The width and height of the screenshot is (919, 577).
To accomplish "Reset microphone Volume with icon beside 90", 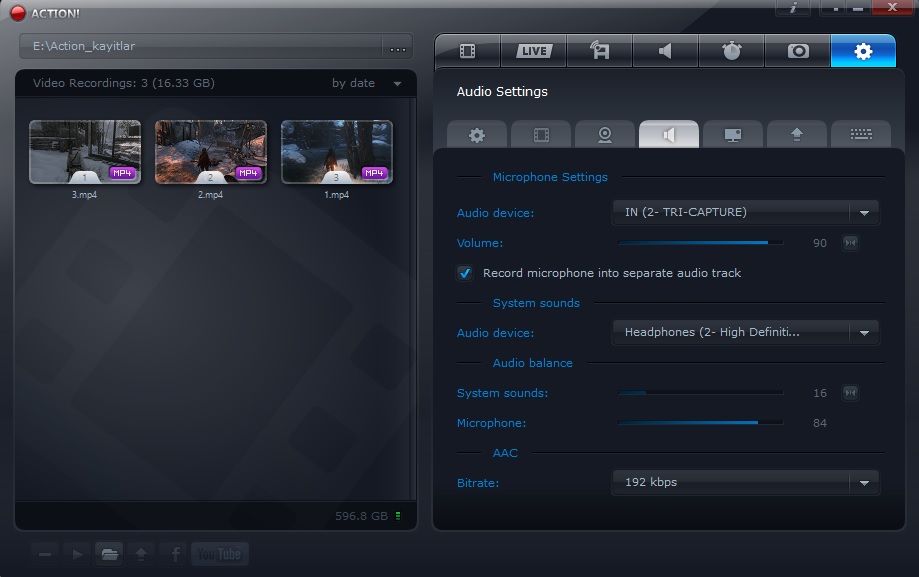I will click(850, 243).
